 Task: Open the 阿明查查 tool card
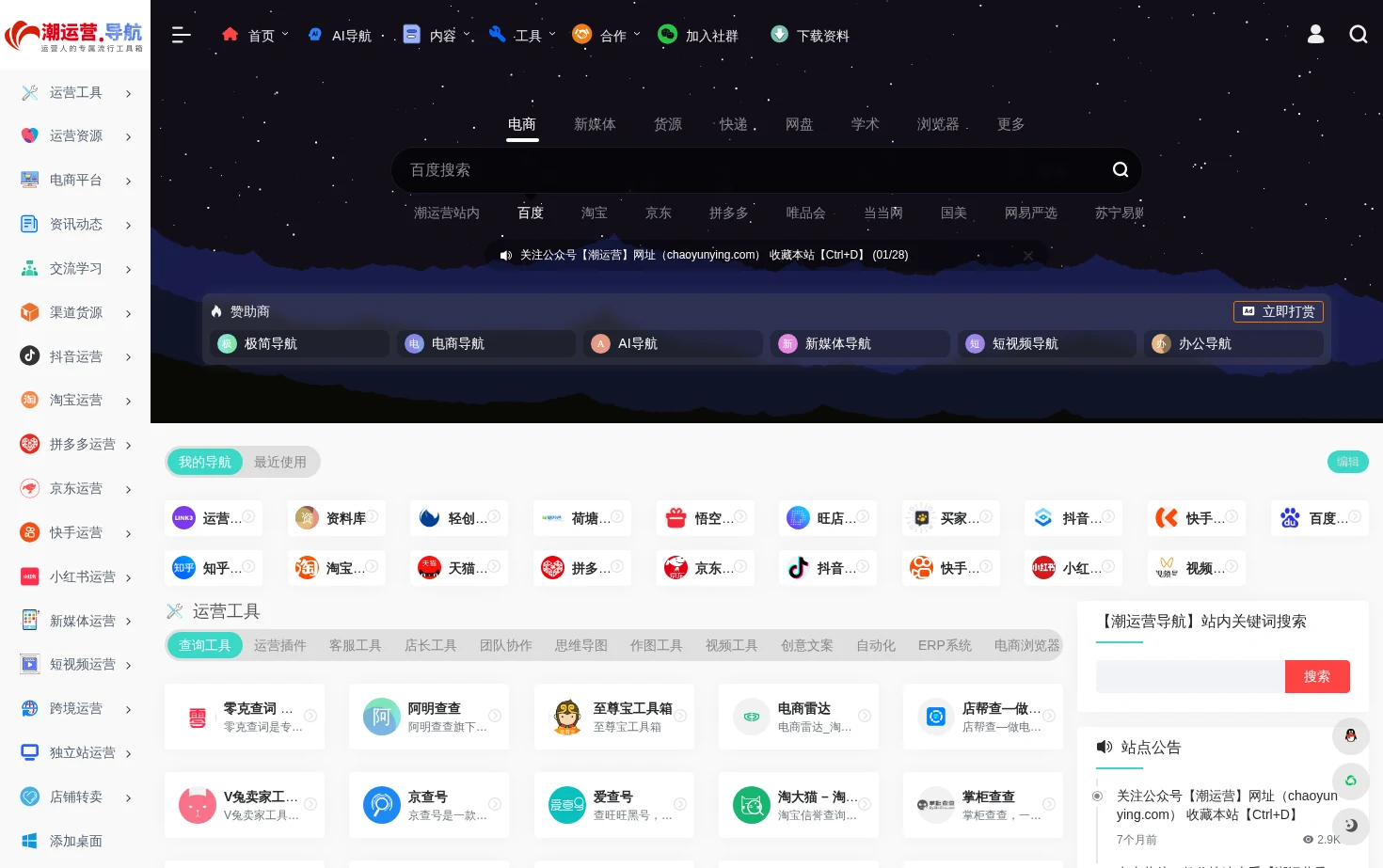(429, 717)
